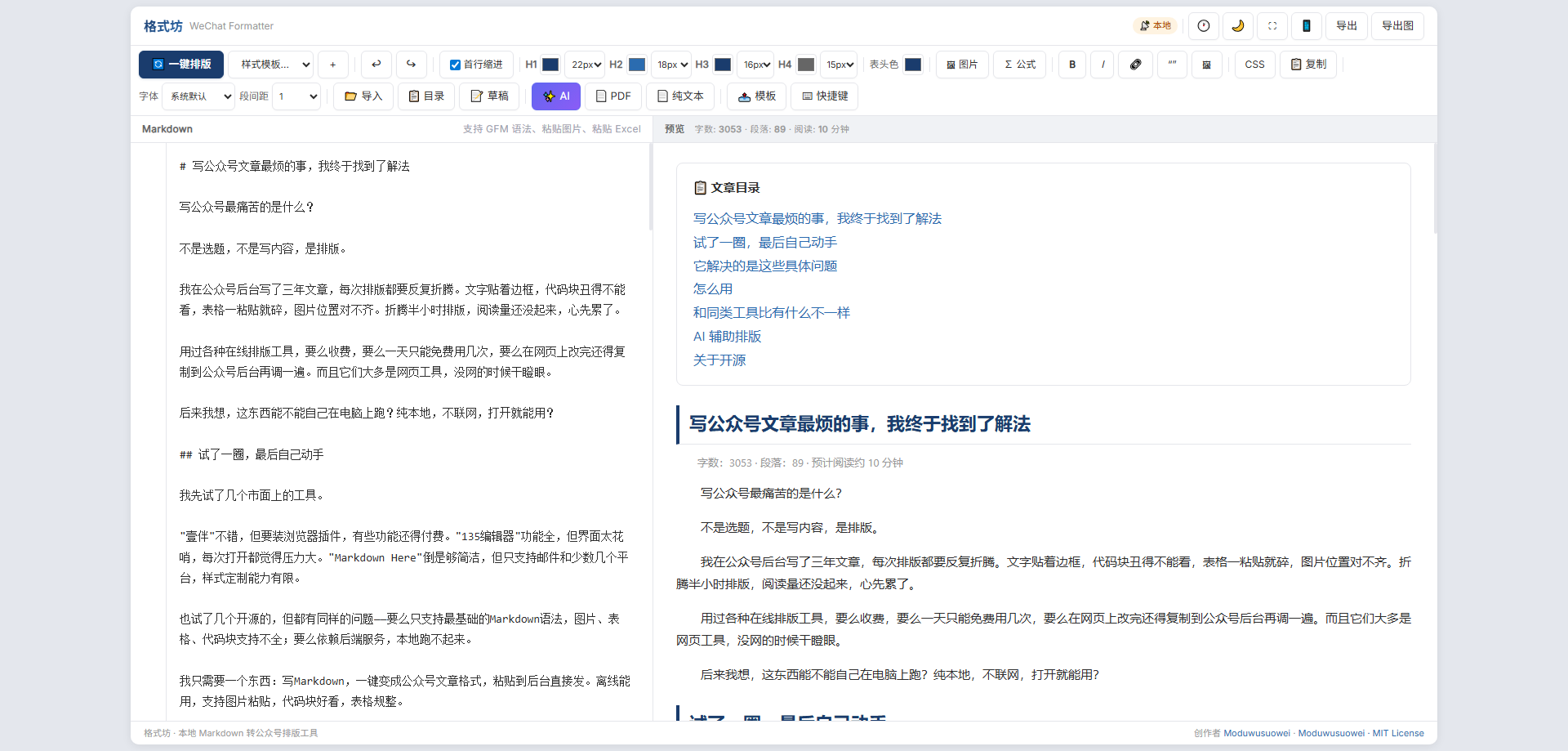The height and width of the screenshot is (751, 1568).
Task: Open the 段间距 paragraph spacing dropdown
Action: 296,96
